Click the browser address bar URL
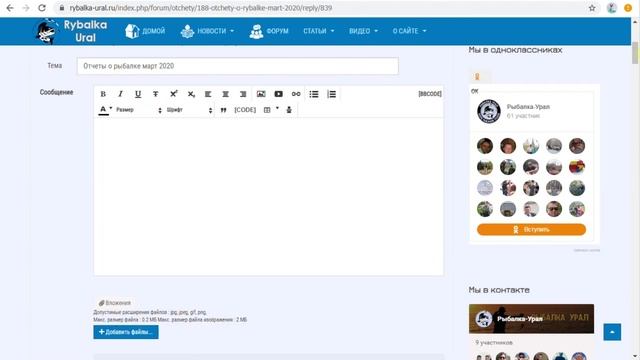This screenshot has width=640, height=360. 200,8
